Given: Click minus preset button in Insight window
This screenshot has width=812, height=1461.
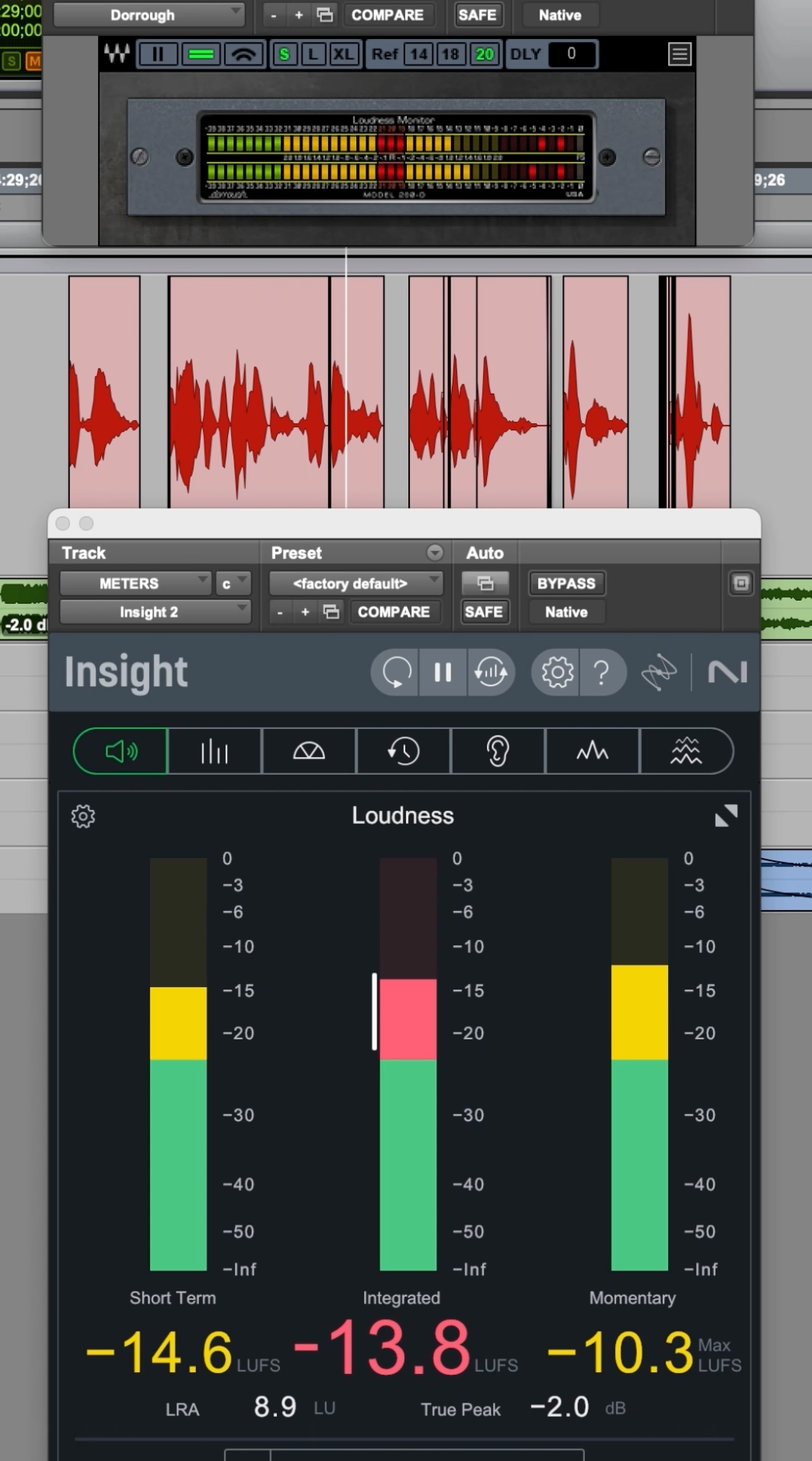Looking at the screenshot, I should pyautogui.click(x=280, y=612).
